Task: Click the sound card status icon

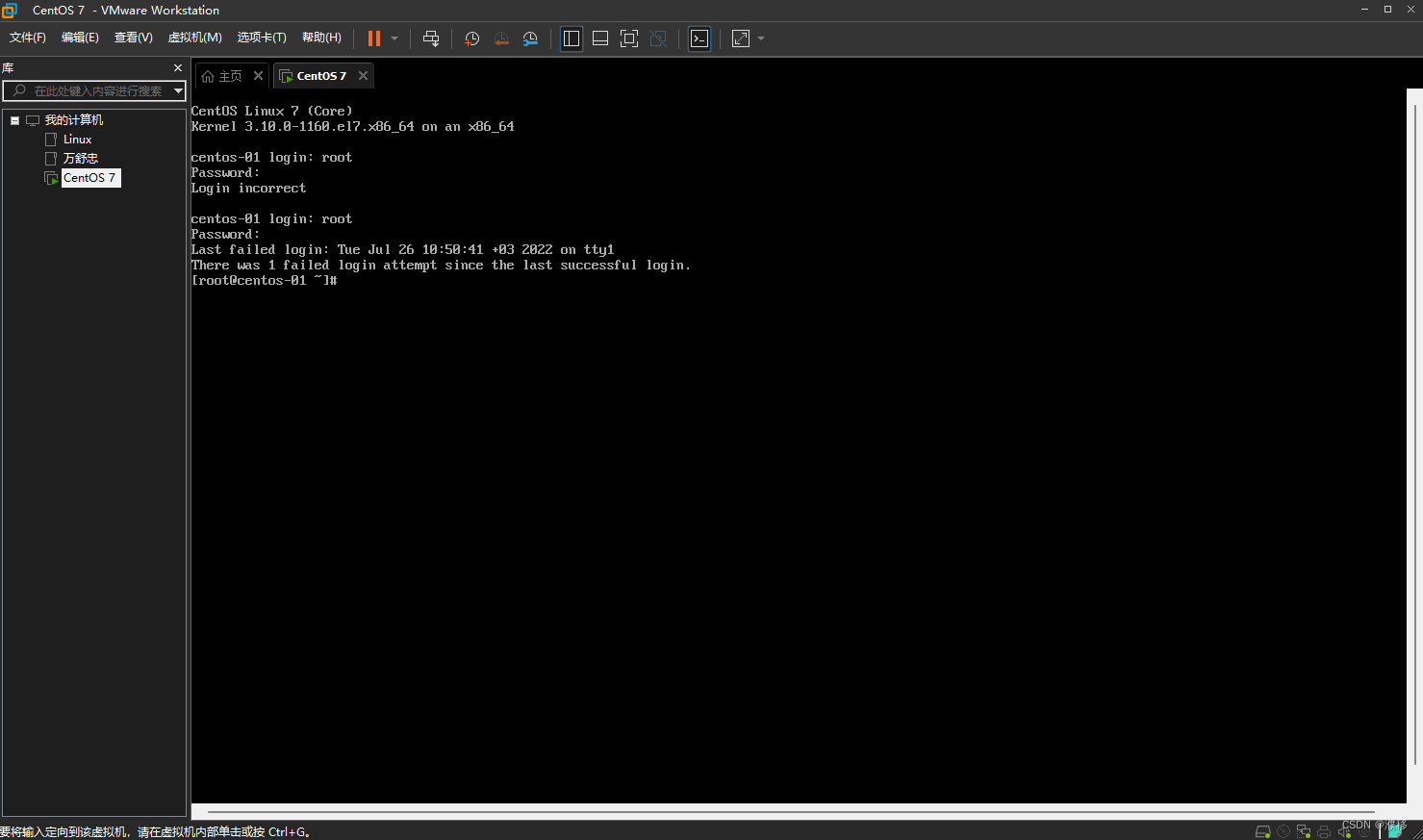Action: (x=1344, y=832)
